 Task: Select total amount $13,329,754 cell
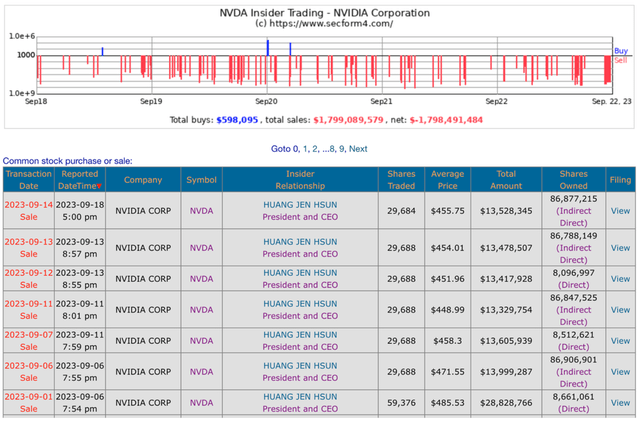pyautogui.click(x=506, y=310)
